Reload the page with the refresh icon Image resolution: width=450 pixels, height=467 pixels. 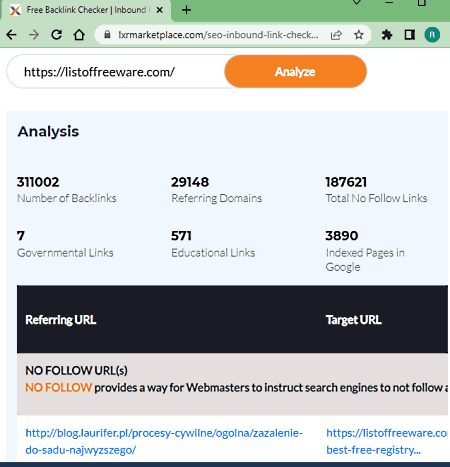point(56,35)
